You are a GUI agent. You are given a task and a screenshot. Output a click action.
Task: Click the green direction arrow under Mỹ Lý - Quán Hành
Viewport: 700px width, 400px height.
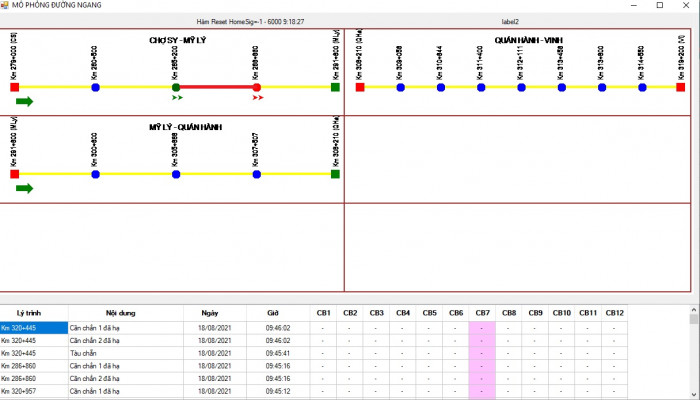coord(24,188)
